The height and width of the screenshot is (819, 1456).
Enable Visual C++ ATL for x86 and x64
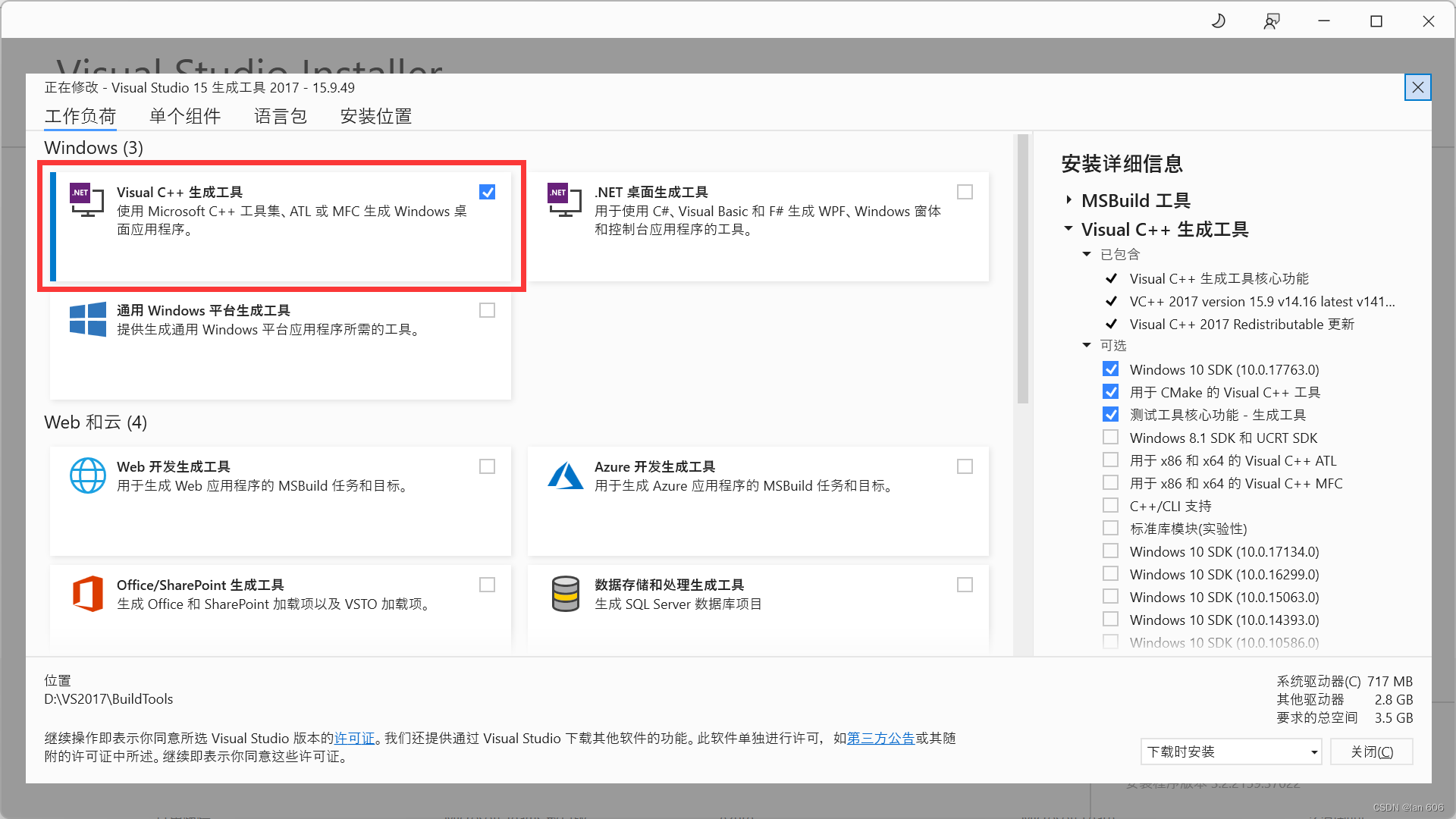1110,460
